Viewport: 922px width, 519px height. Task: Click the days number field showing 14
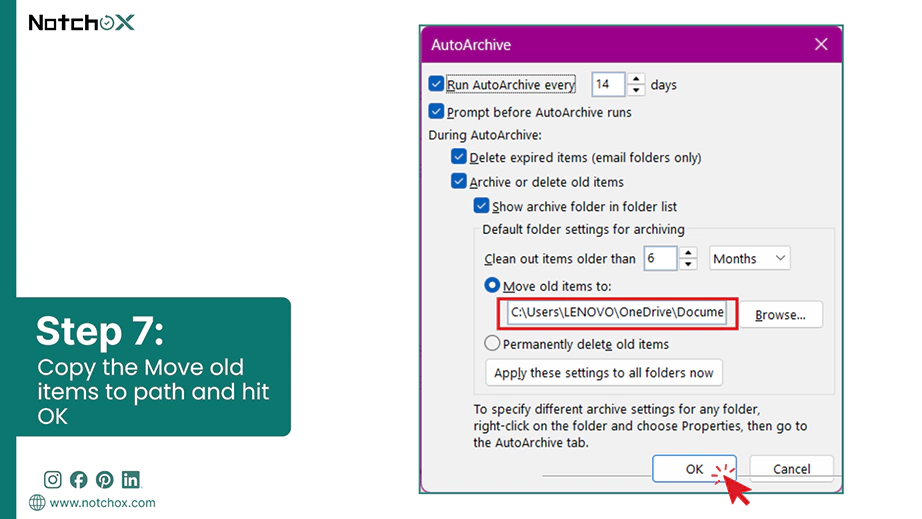(x=608, y=84)
